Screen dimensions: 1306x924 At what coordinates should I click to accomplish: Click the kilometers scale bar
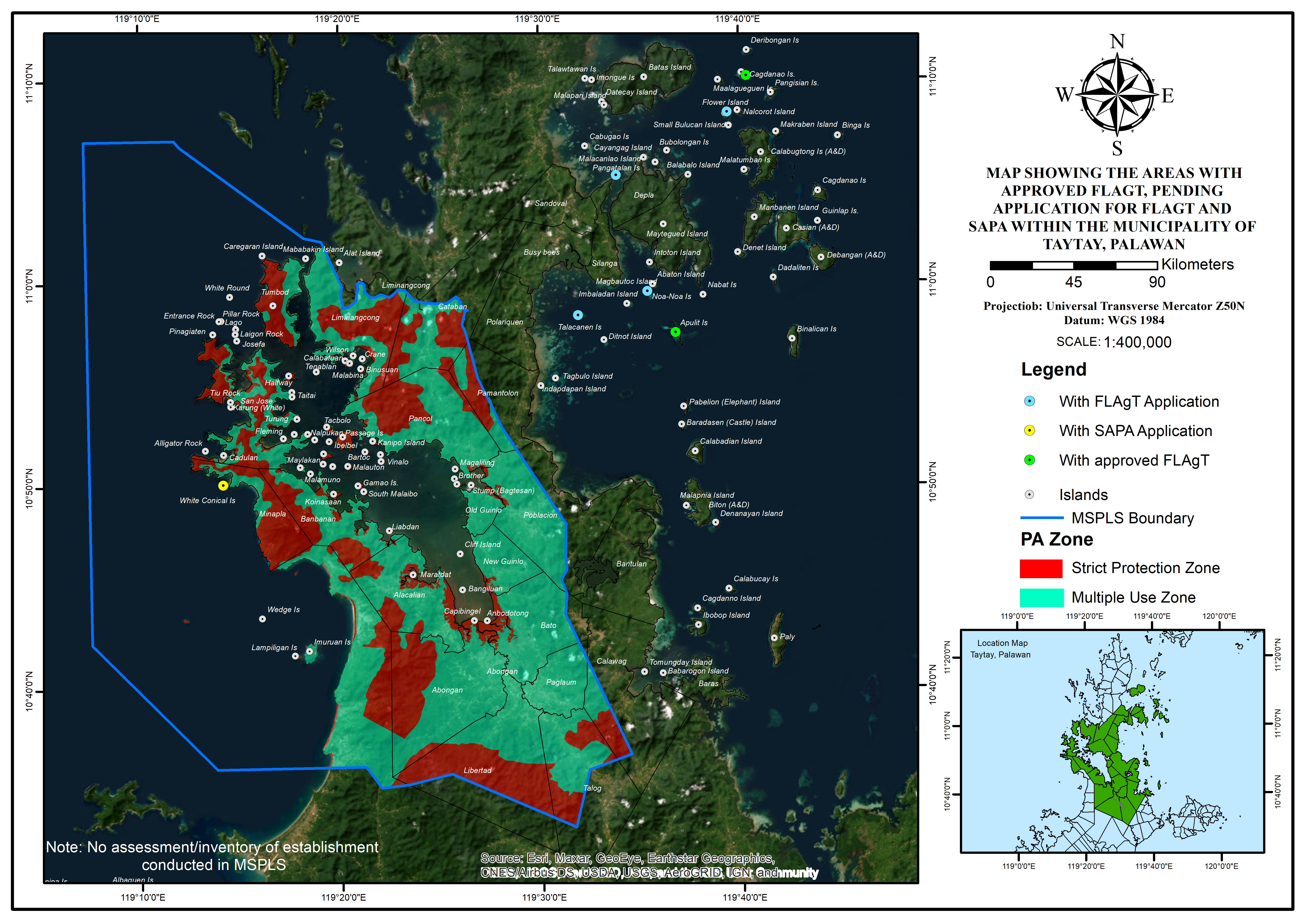(x=1074, y=266)
